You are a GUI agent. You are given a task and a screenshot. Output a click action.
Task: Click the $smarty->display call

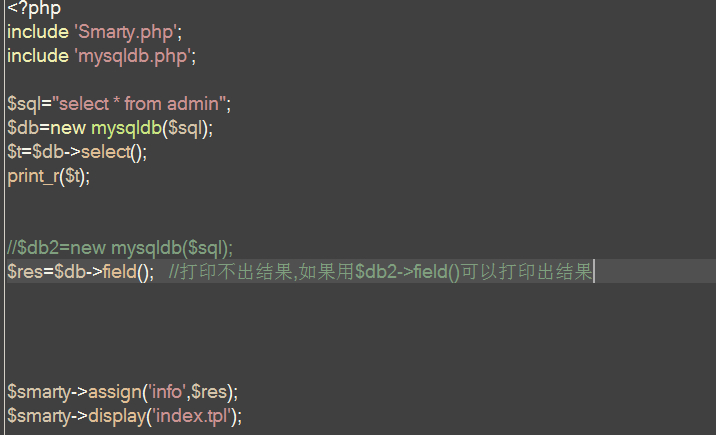click(x=124, y=416)
